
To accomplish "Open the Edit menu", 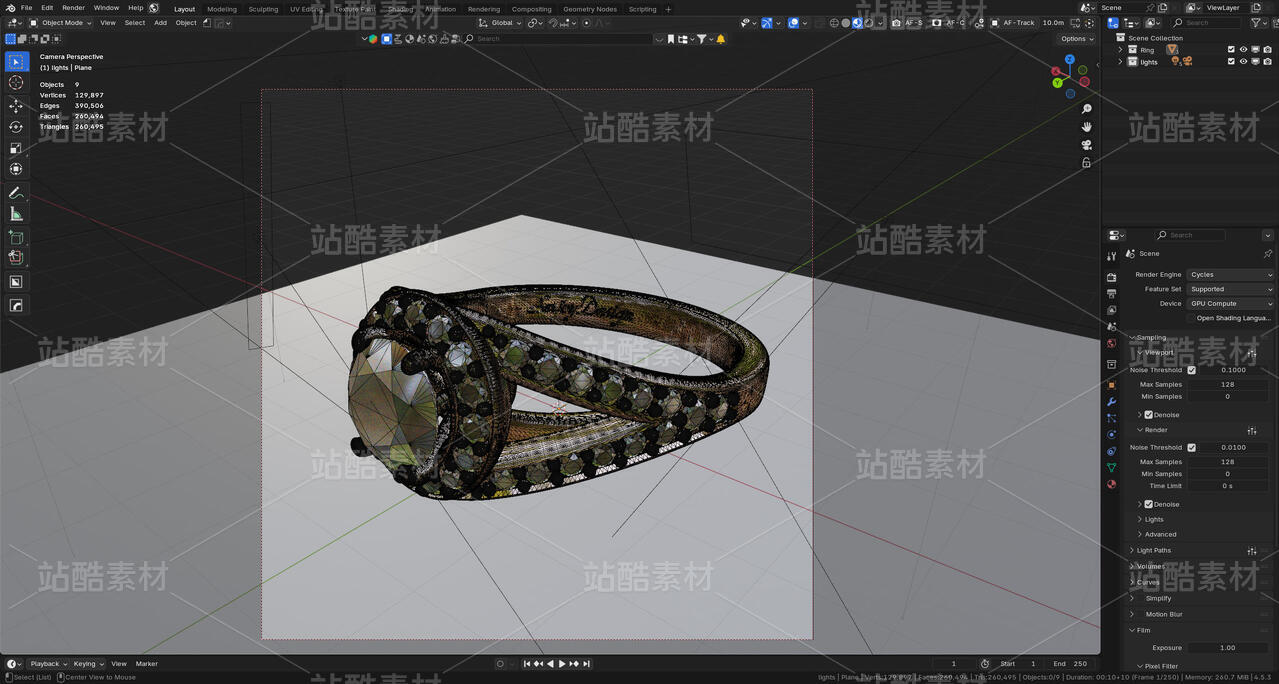I will [47, 8].
